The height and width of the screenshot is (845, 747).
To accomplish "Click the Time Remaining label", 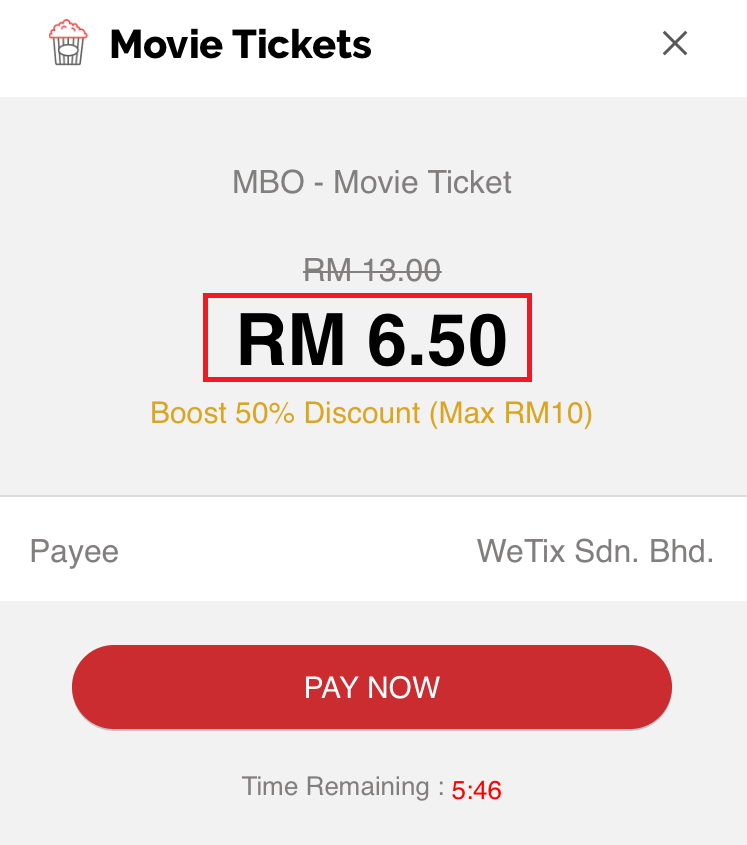I will coord(342,787).
